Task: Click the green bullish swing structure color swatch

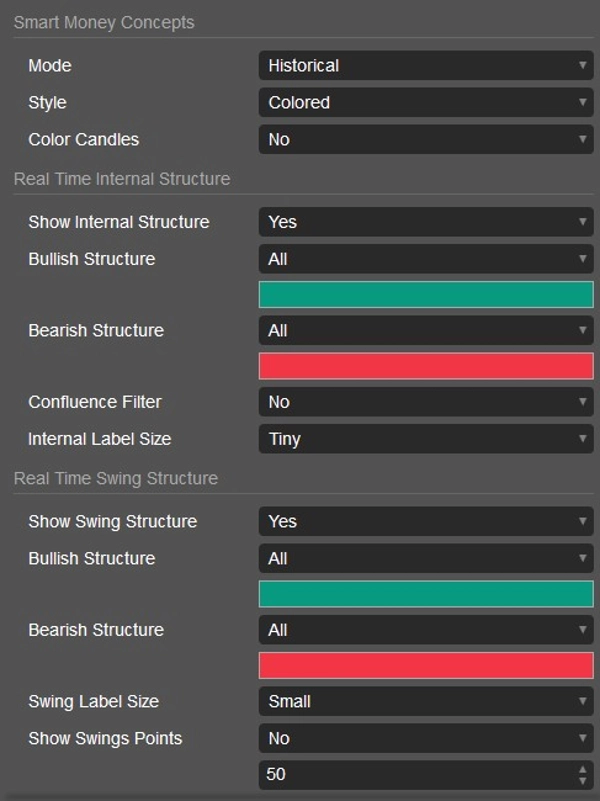Action: 425,593
